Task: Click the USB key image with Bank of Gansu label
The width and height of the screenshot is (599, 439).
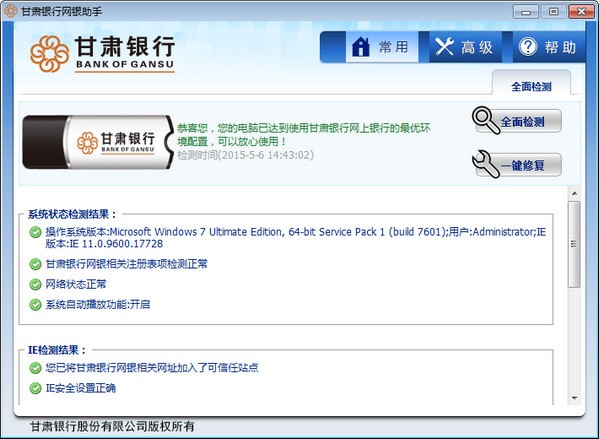Action: click(98, 142)
